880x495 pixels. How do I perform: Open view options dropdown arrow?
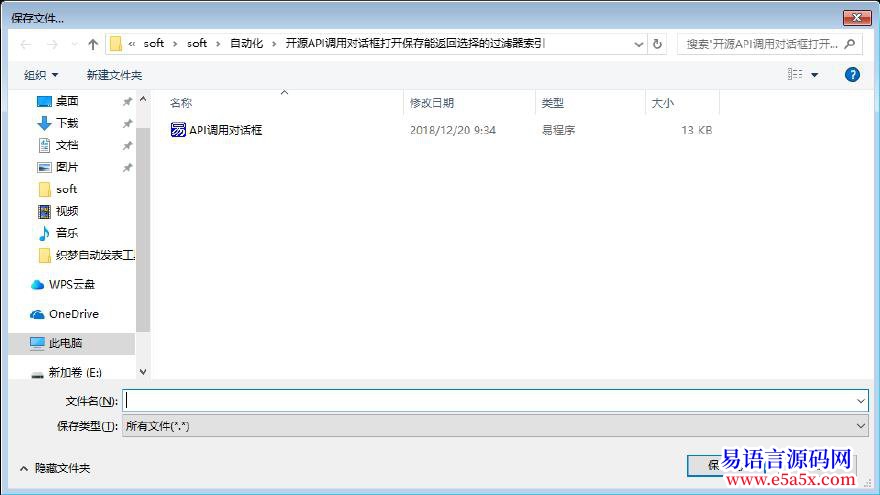coord(814,75)
